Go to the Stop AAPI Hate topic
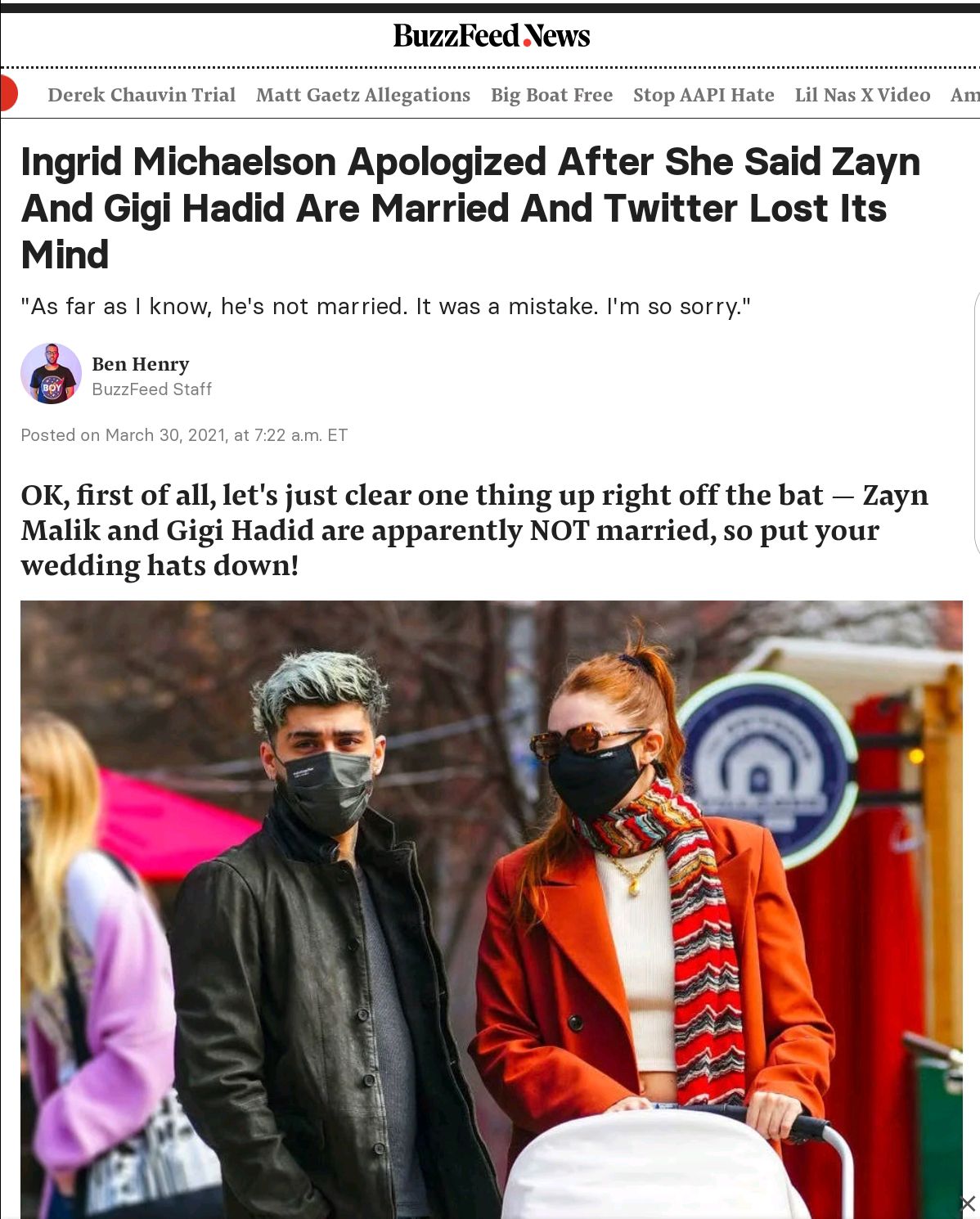980x1219 pixels. (704, 95)
